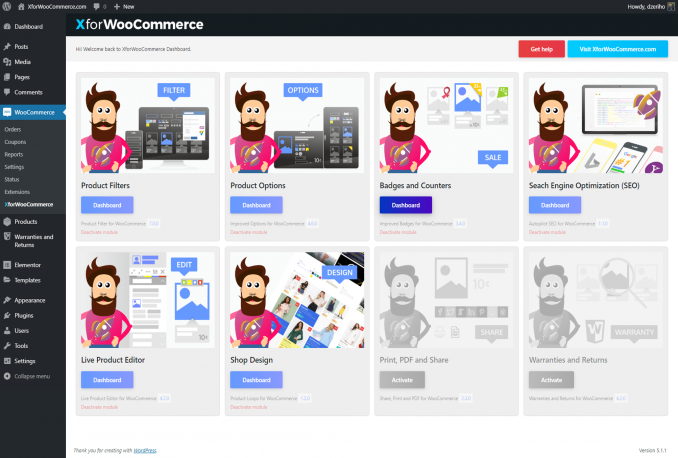
Task: Click the Plugins icon in sidebar
Action: click(x=7, y=315)
